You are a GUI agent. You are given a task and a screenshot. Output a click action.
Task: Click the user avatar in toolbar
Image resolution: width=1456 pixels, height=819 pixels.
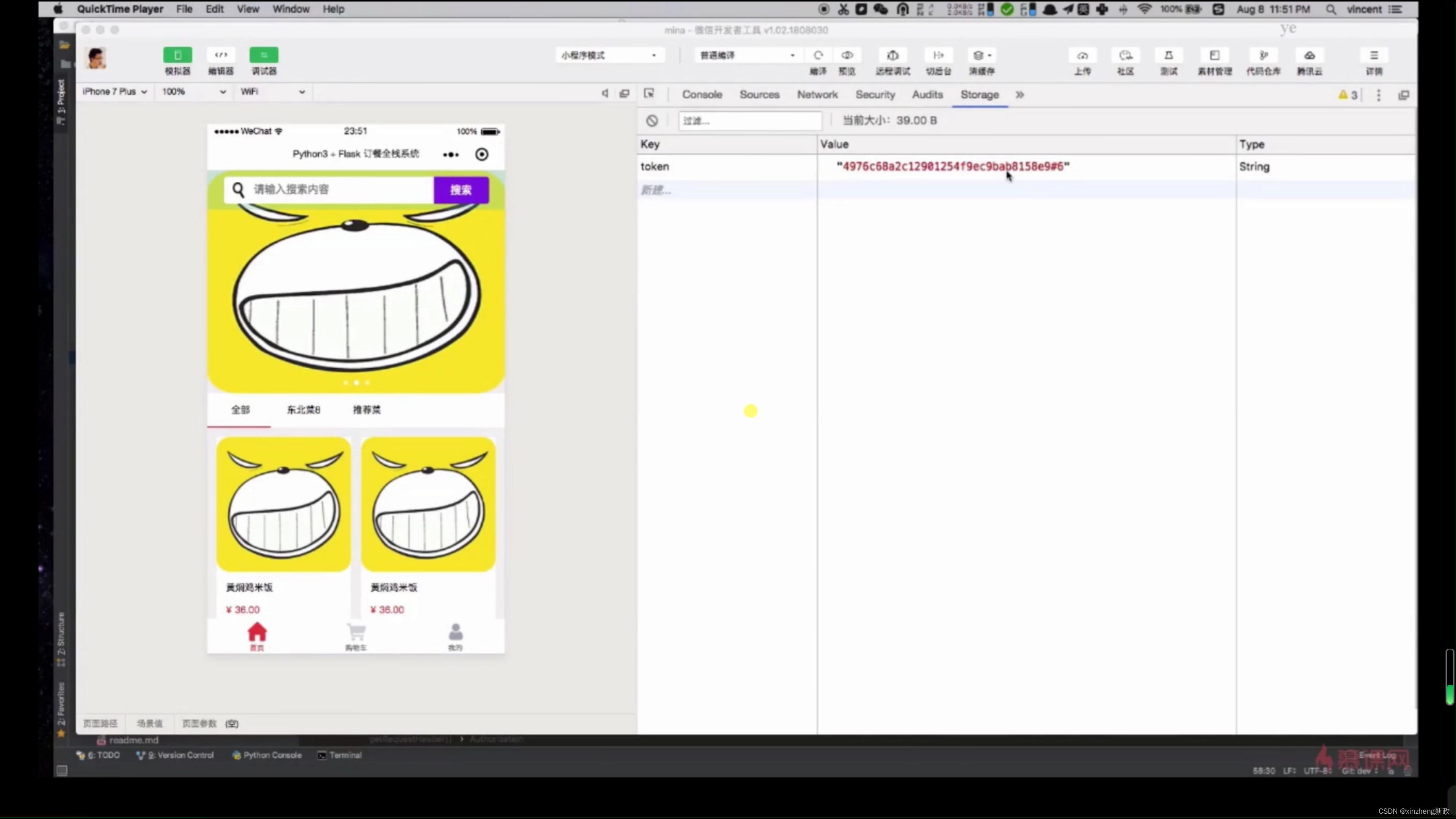point(96,58)
